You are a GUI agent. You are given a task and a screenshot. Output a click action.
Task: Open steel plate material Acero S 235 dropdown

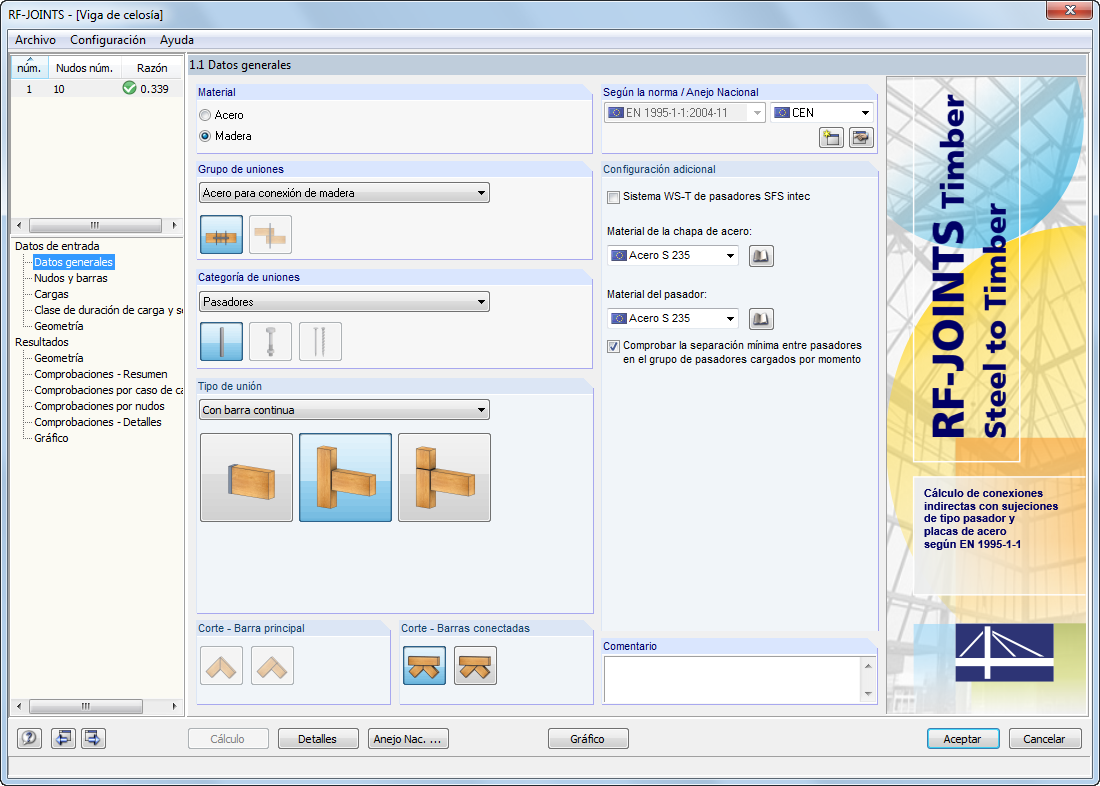coord(673,255)
